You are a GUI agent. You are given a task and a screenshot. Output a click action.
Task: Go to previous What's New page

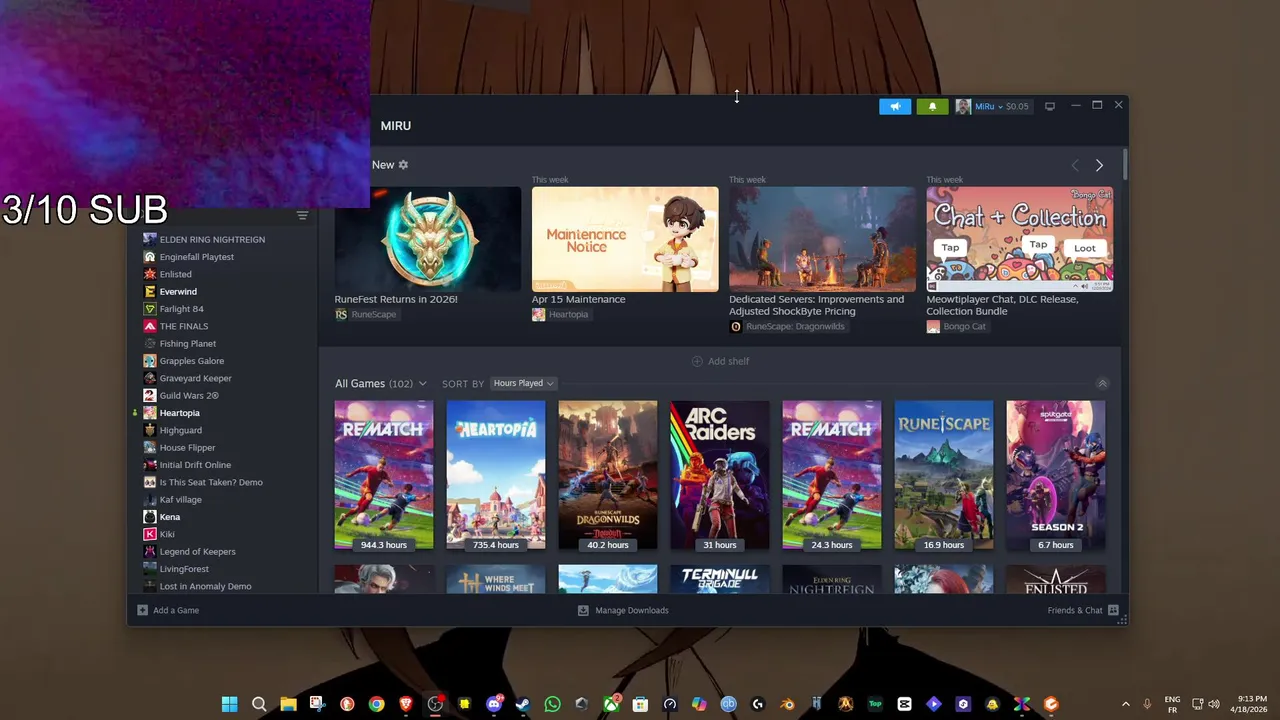pyautogui.click(x=1075, y=165)
